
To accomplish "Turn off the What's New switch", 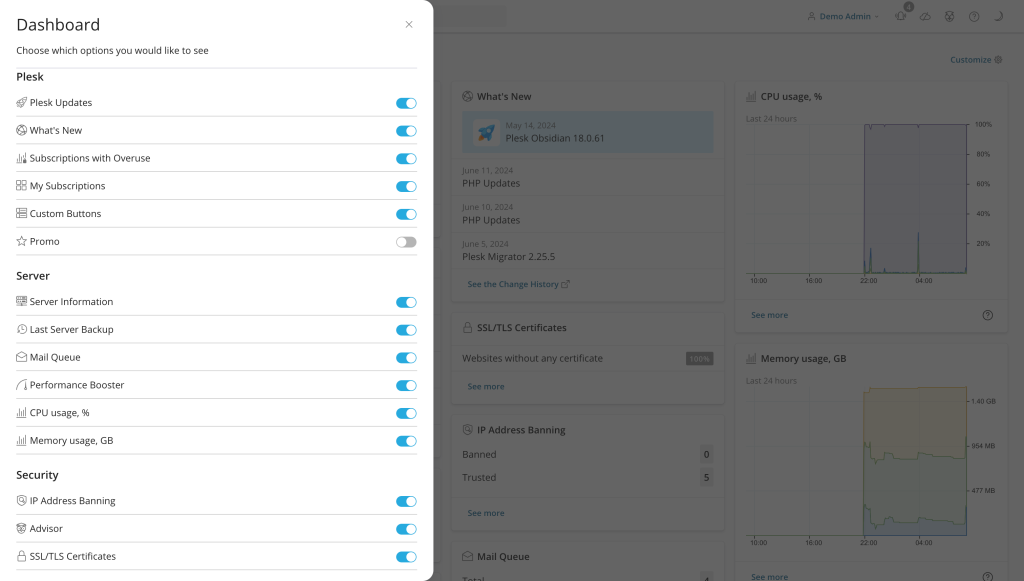I will pos(406,131).
